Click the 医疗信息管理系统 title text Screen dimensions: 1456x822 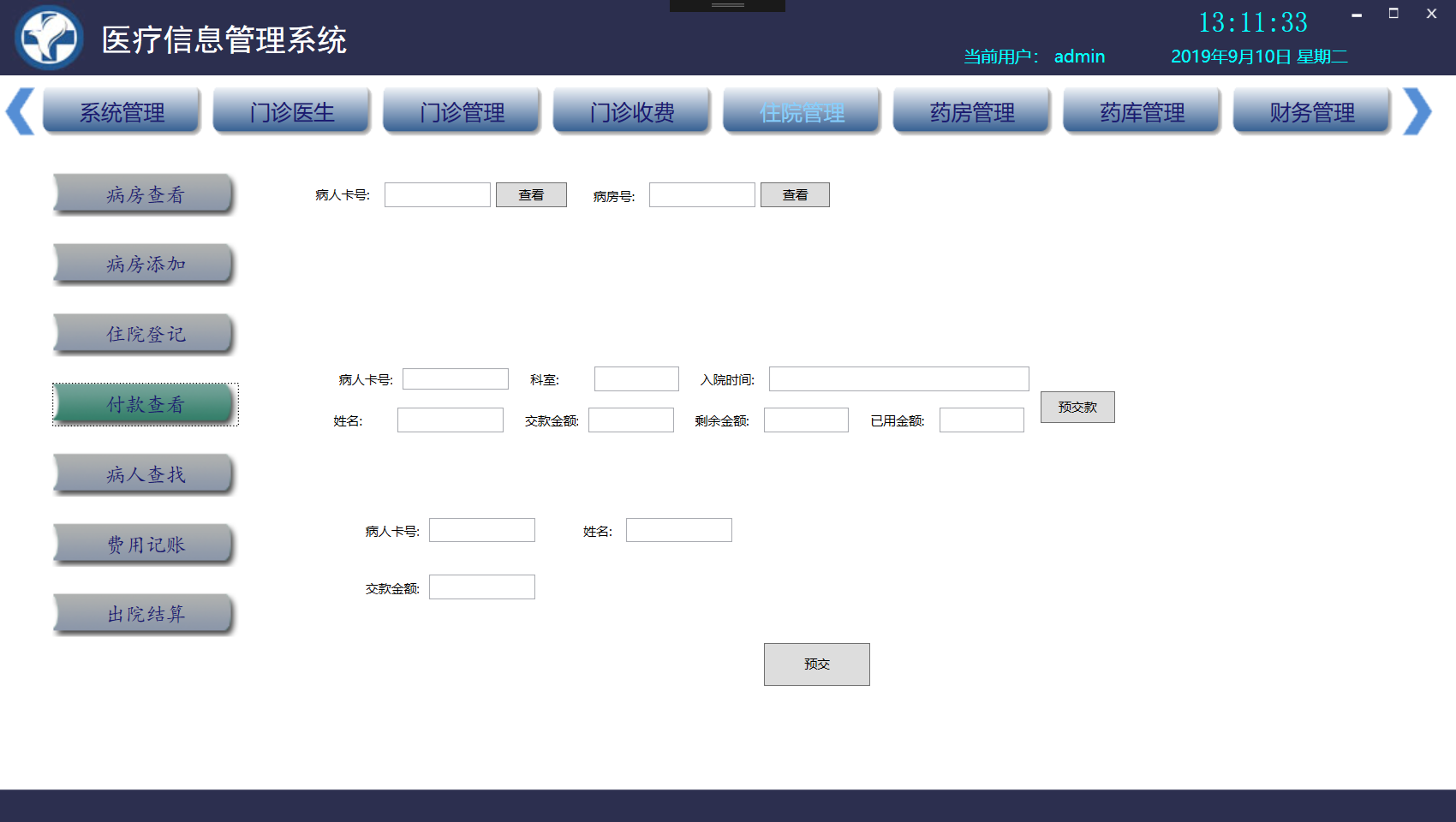(x=224, y=40)
